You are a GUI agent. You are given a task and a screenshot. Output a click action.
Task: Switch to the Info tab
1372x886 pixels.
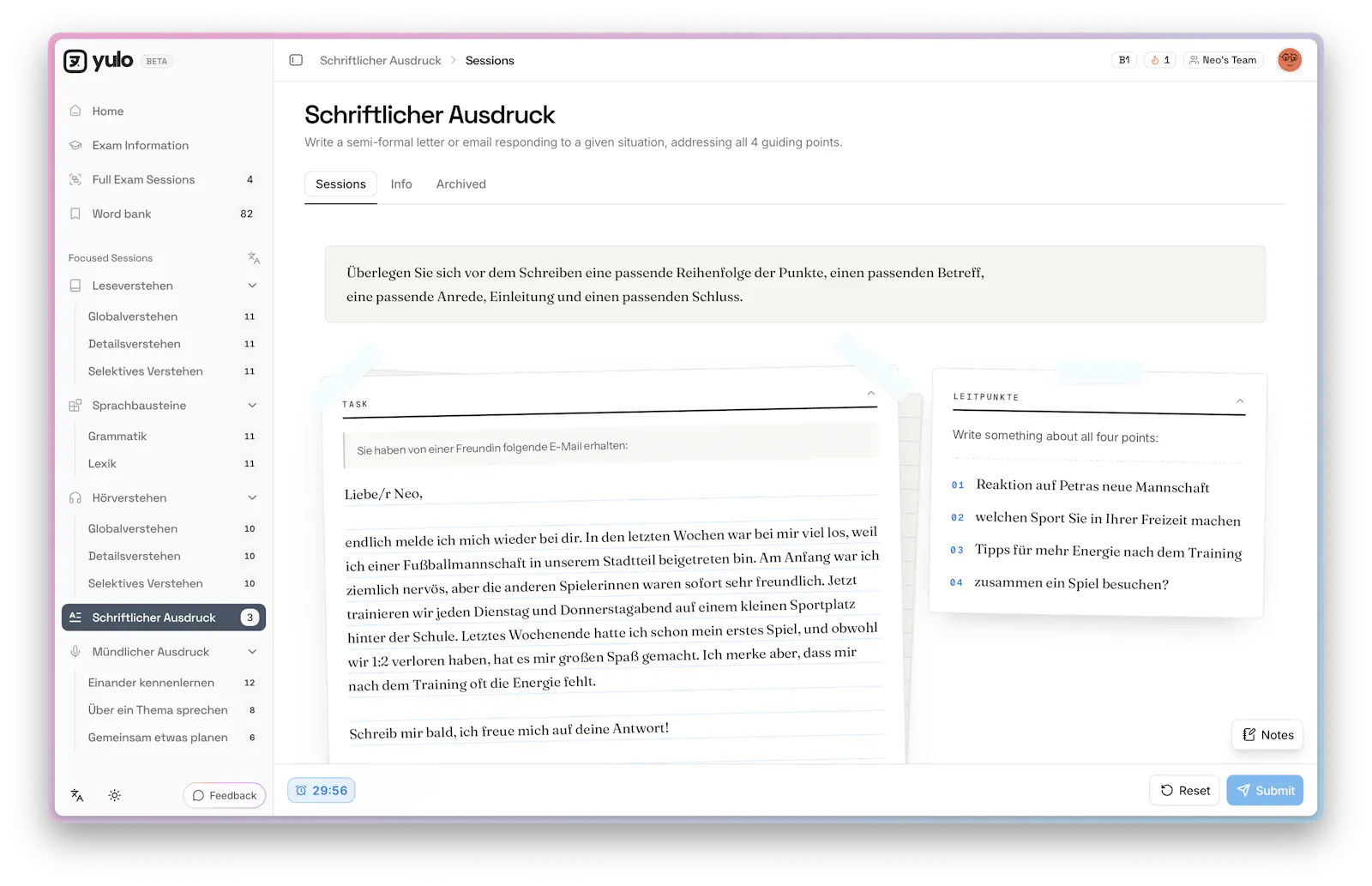[x=401, y=184]
